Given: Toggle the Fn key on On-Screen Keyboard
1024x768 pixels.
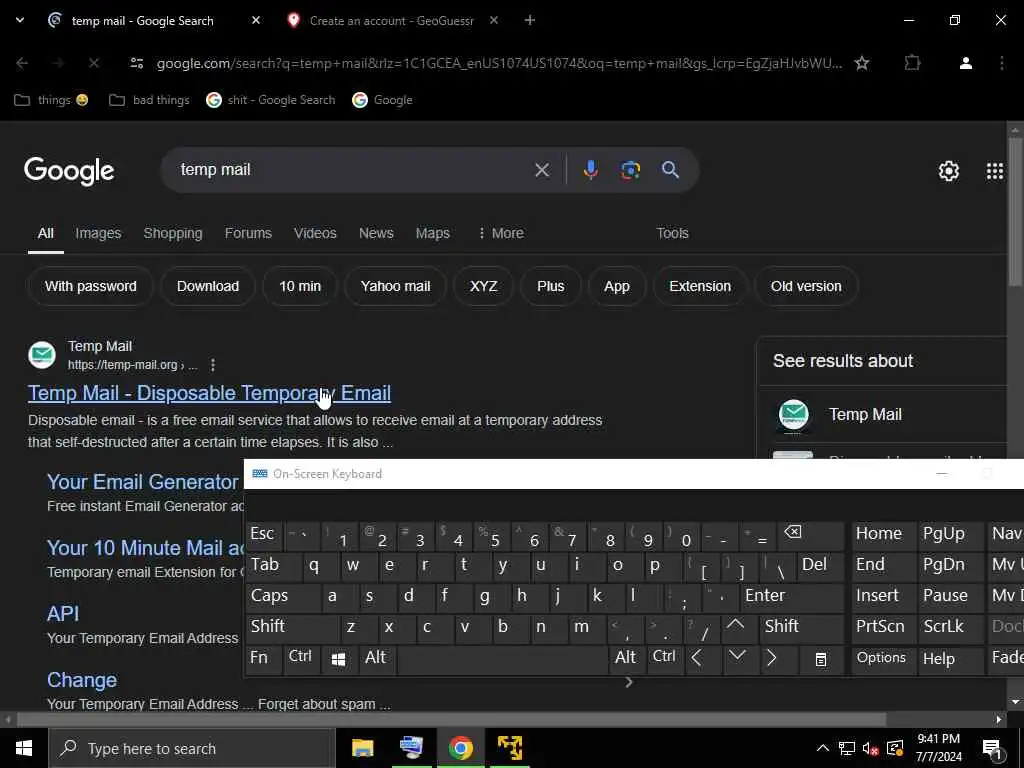Looking at the screenshot, I should pyautogui.click(x=264, y=658).
